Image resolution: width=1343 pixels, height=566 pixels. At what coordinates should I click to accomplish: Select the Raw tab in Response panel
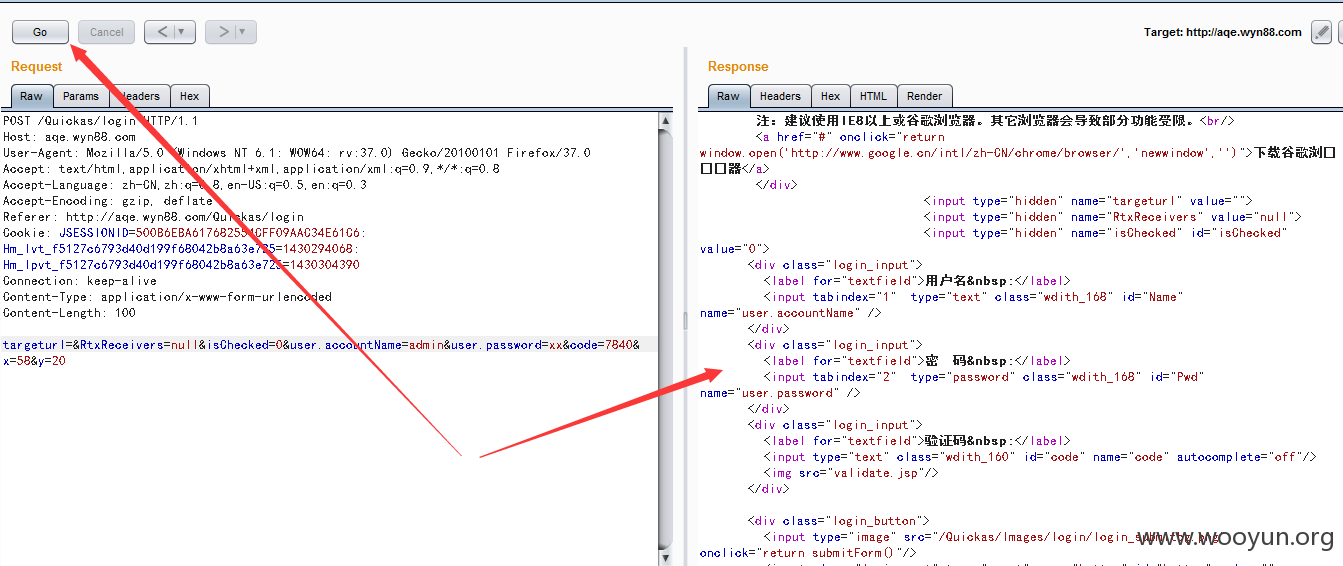(x=729, y=96)
